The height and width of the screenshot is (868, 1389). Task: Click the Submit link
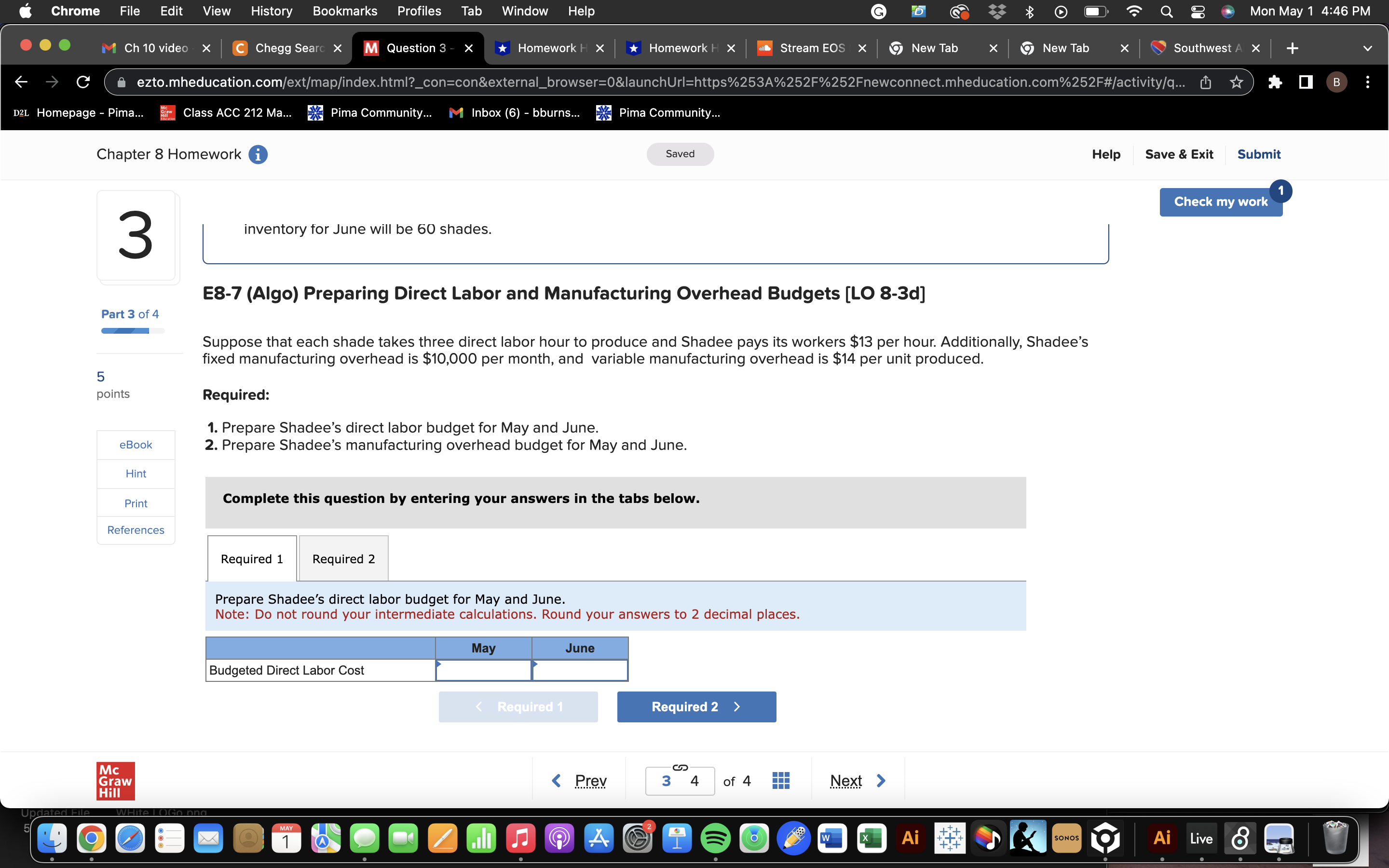(x=1258, y=154)
